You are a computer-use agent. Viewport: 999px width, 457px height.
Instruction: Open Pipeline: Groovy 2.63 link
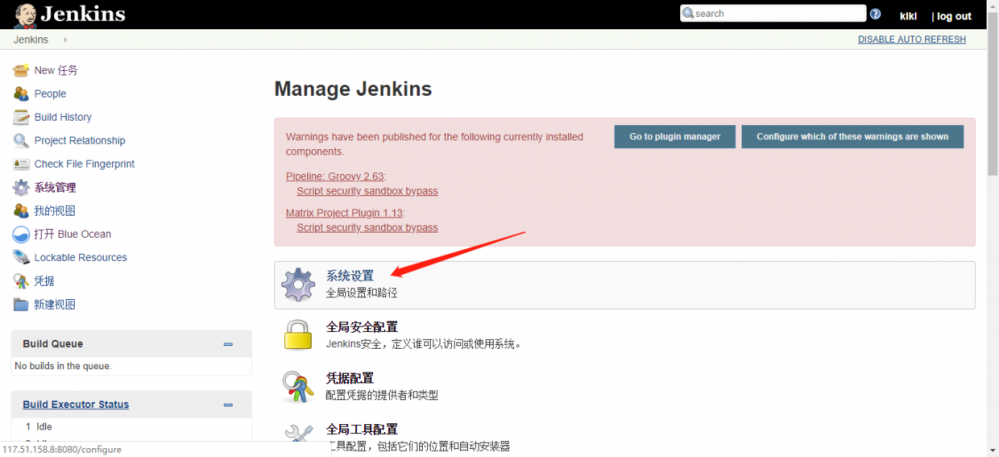tap(335, 176)
